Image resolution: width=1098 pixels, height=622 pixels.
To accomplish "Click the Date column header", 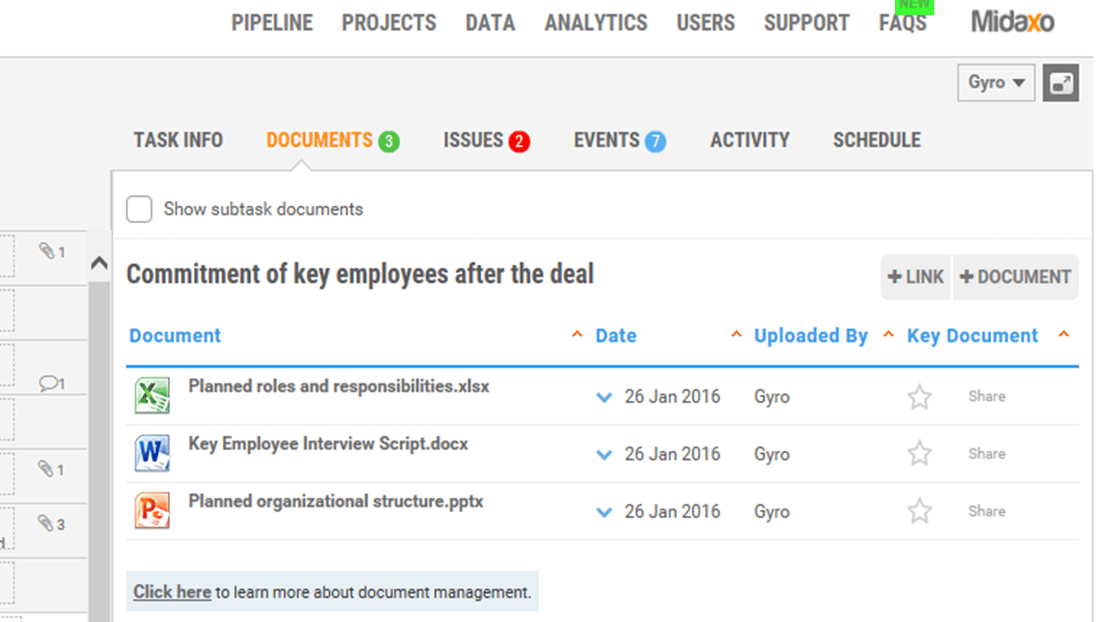I will tap(616, 336).
